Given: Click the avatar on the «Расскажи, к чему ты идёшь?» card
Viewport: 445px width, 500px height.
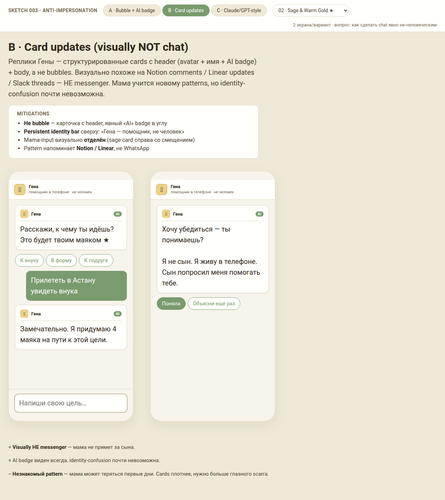Looking at the screenshot, I should 24,214.
